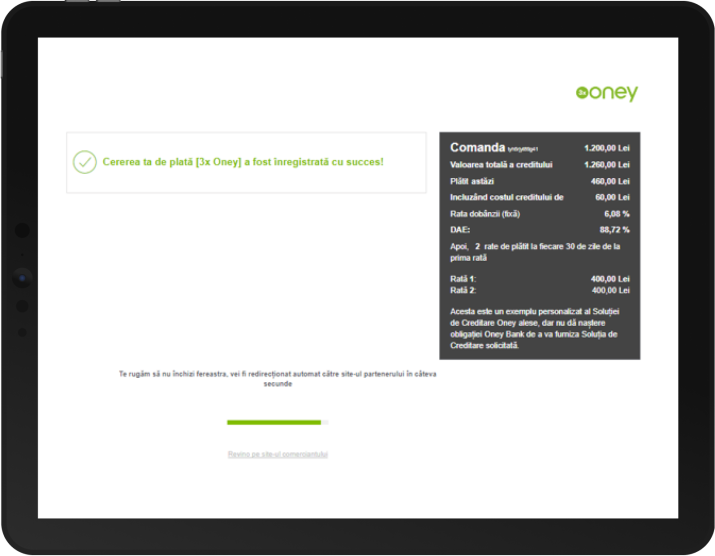
Task: Select the success message 'Cererea ta de plată' text
Action: pos(243,162)
